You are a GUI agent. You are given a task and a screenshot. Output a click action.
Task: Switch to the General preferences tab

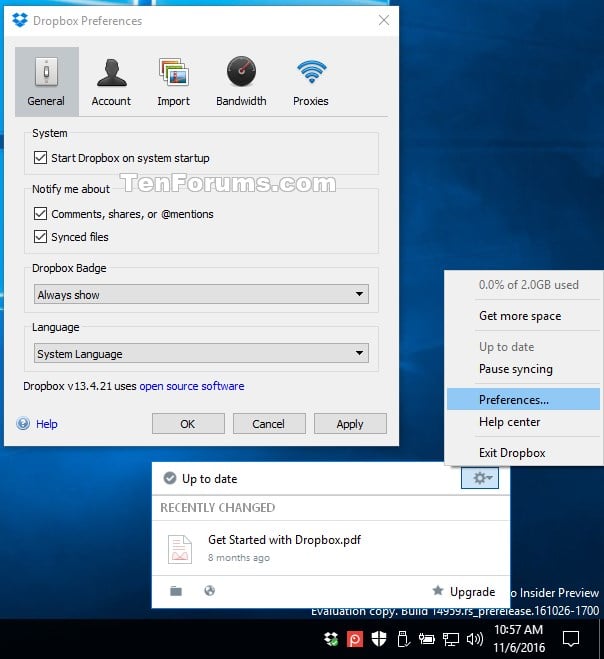[x=46, y=82]
